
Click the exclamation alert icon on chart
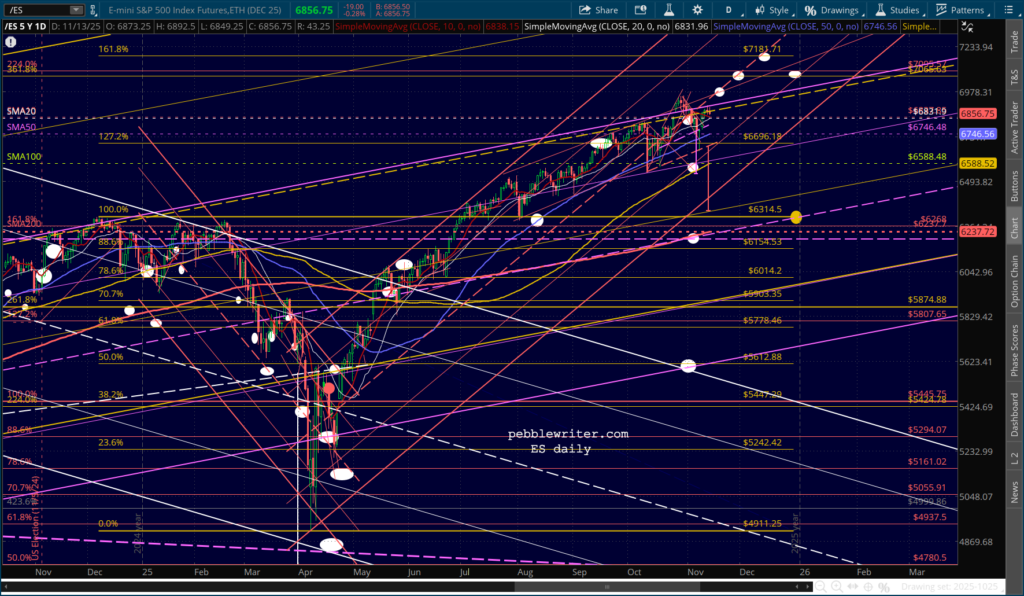click(10, 42)
